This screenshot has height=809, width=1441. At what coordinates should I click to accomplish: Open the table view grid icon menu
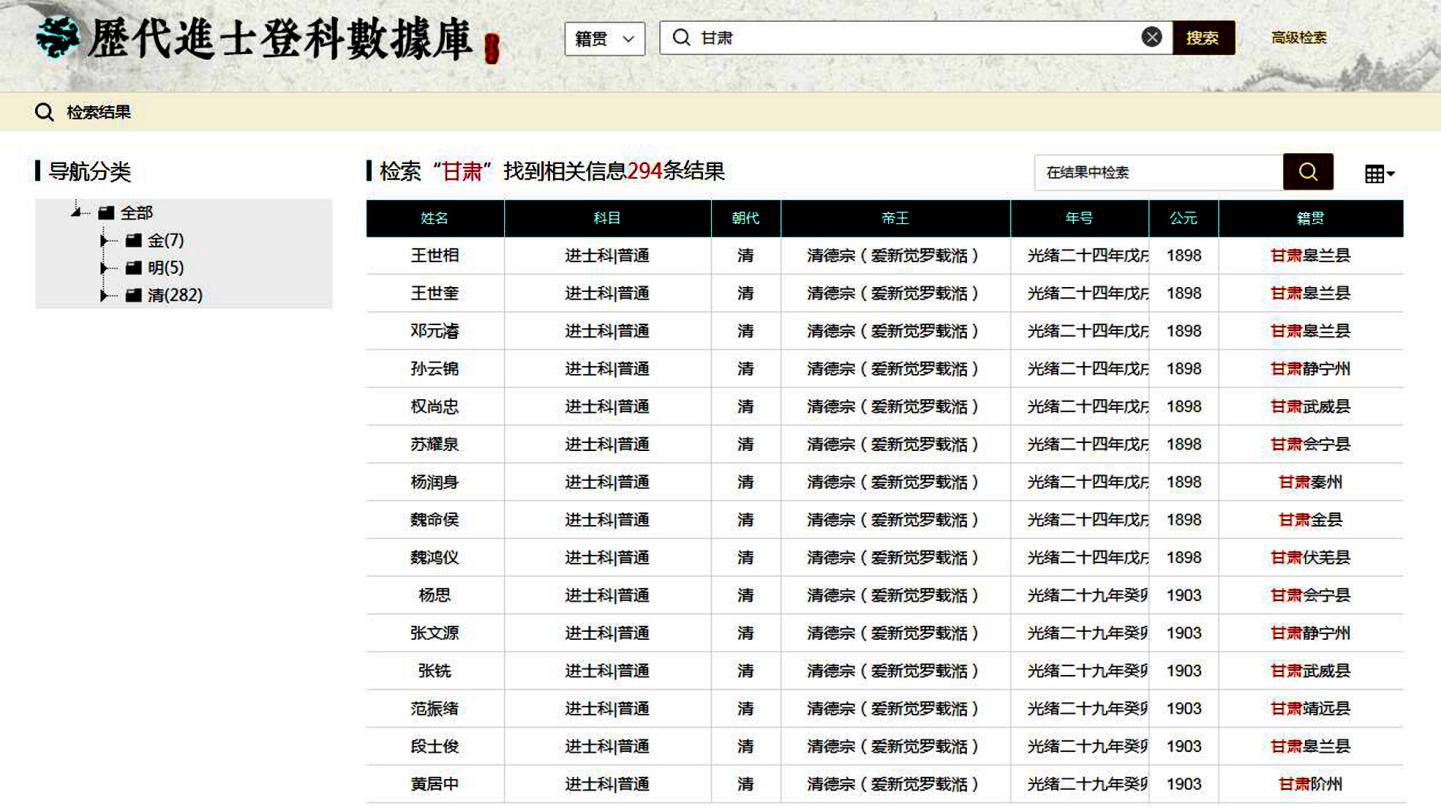(x=1379, y=174)
